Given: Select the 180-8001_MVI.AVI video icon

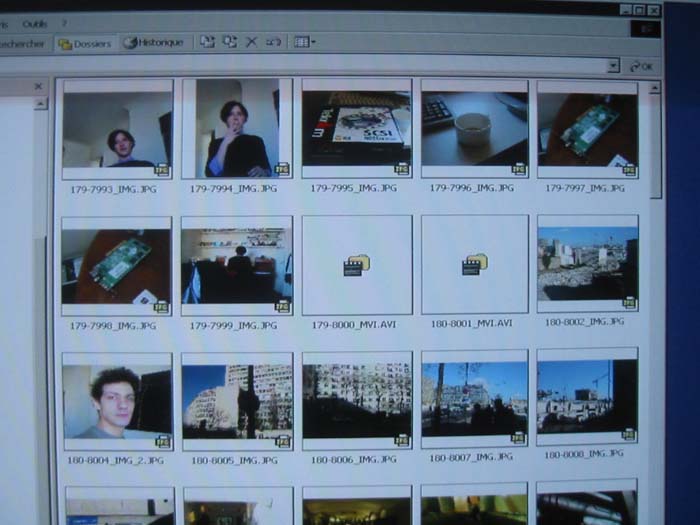Looking at the screenshot, I should pyautogui.click(x=475, y=264).
